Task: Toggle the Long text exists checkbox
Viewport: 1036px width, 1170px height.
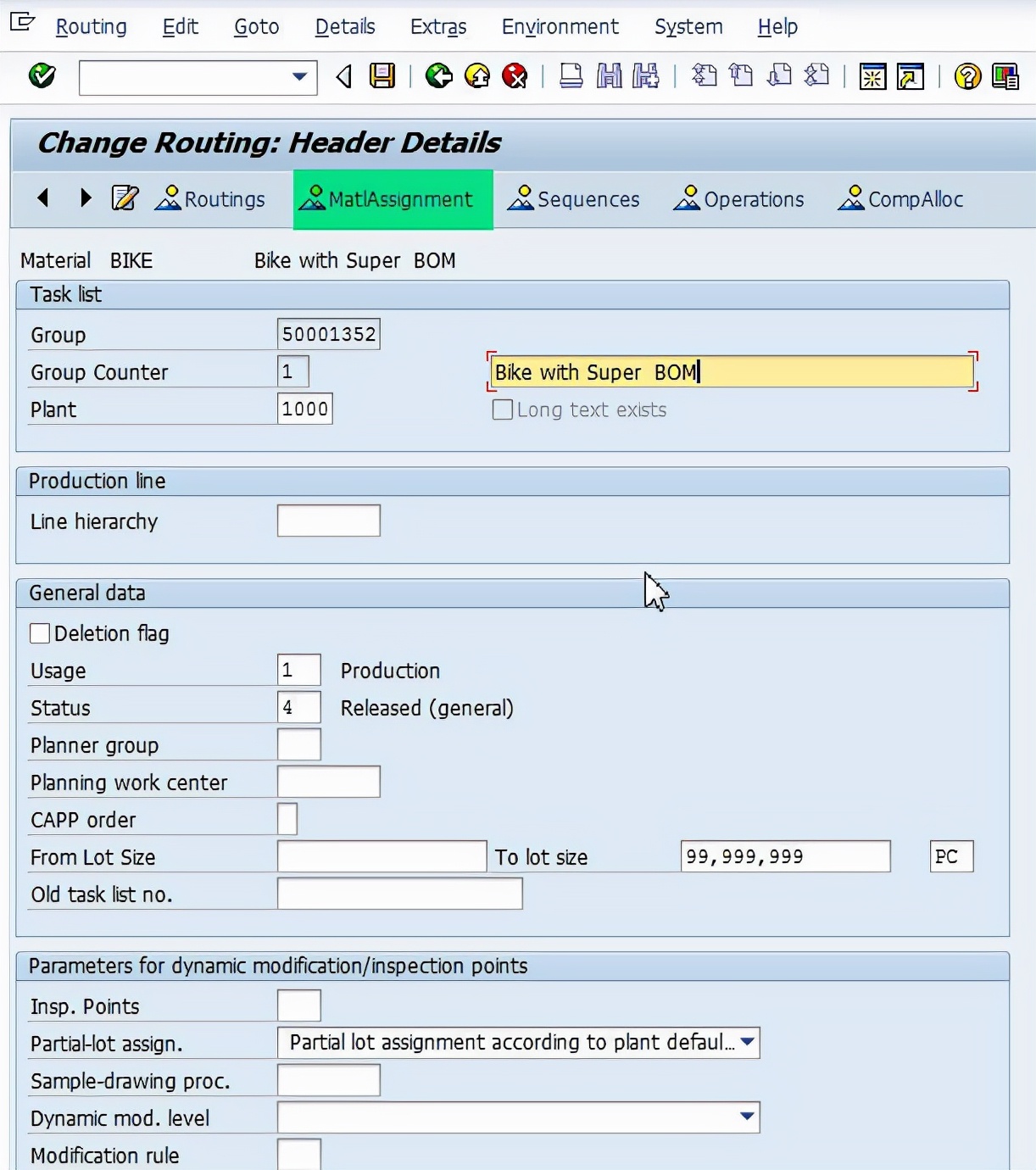Action: (x=503, y=409)
